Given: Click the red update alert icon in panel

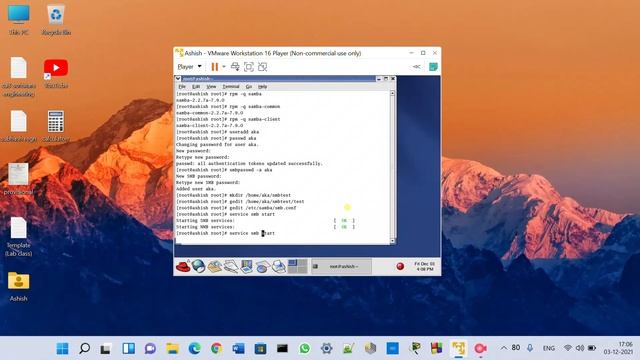Looking at the screenshot, I should pos(400,267).
